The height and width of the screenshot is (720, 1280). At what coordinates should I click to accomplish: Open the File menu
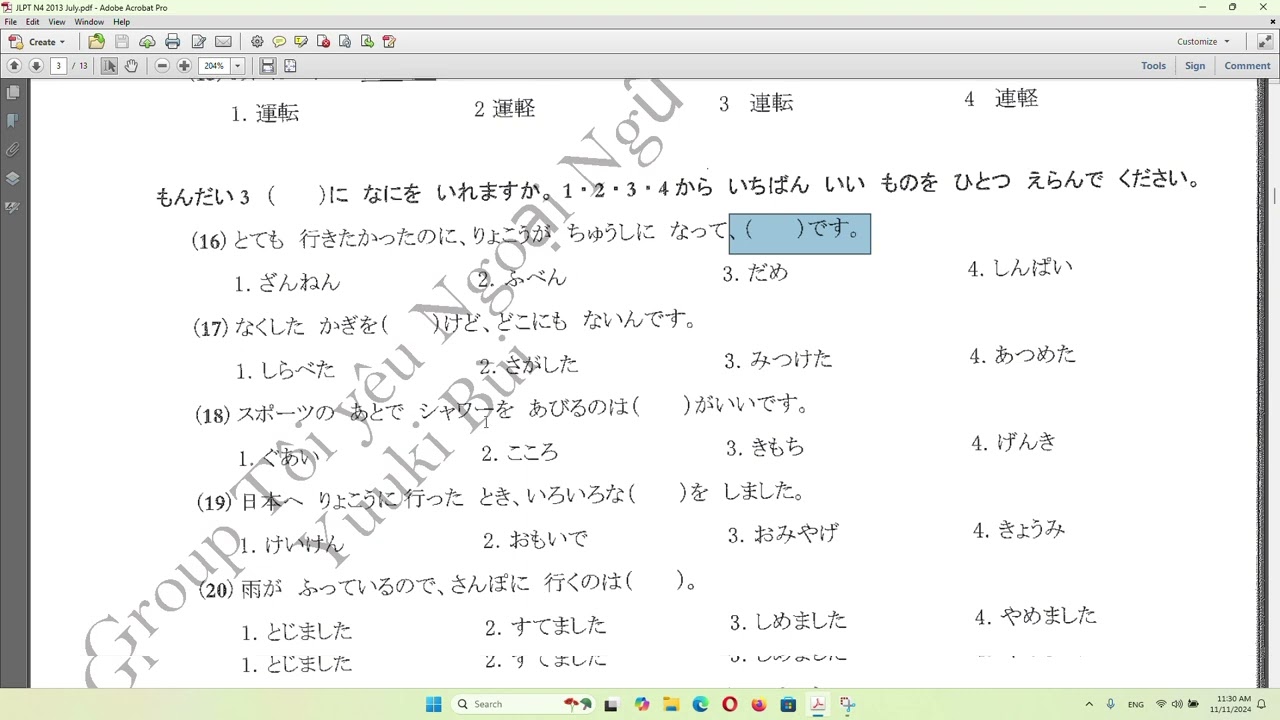(10, 22)
